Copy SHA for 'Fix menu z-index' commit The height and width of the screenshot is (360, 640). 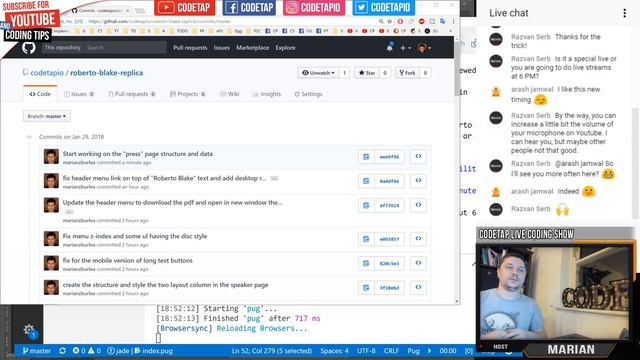tap(366, 239)
